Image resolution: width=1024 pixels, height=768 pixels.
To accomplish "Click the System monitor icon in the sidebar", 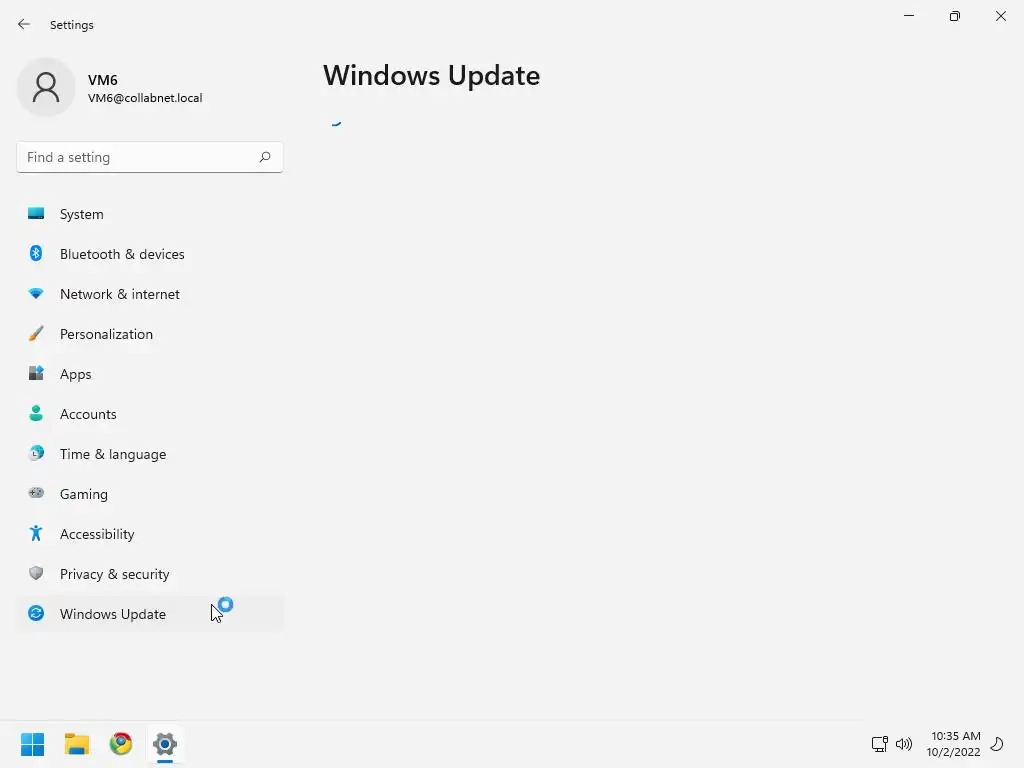I will 36,214.
